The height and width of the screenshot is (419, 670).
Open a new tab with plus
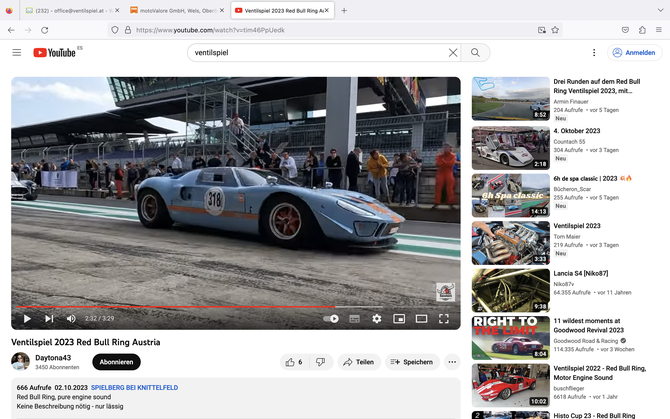[x=344, y=10]
